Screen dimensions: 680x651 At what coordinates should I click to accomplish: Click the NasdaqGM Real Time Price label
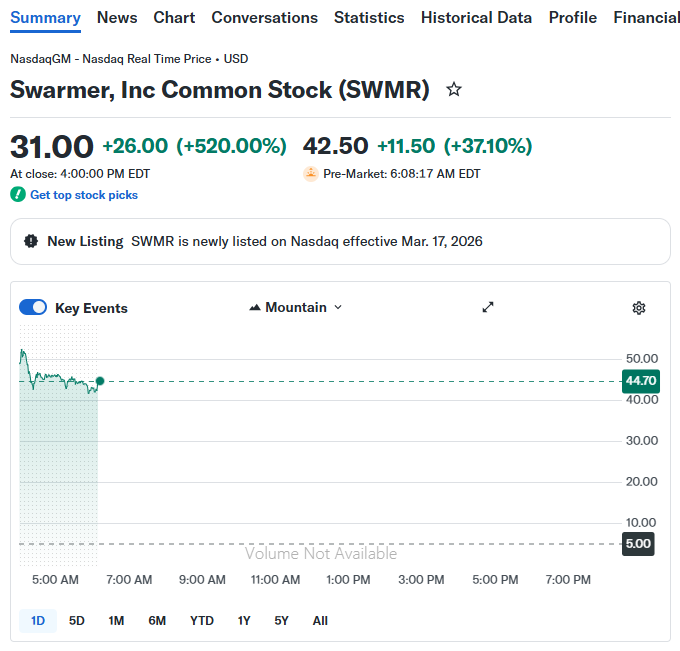pos(129,59)
